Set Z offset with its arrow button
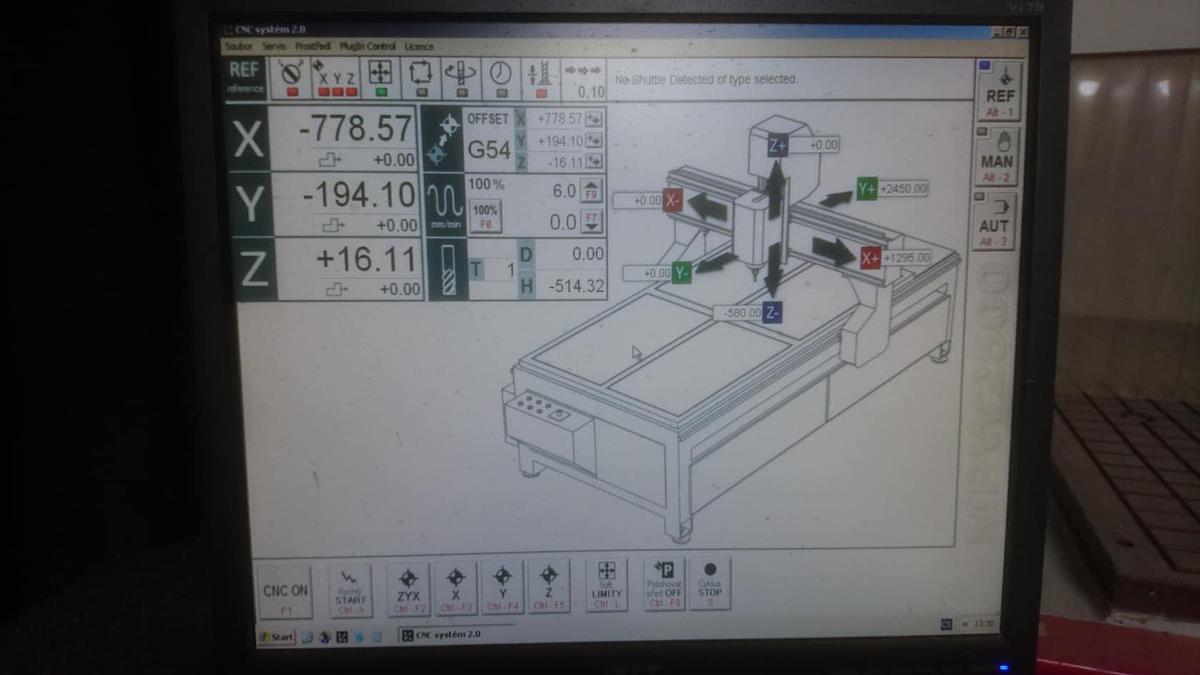The width and height of the screenshot is (1200, 675). click(x=594, y=161)
